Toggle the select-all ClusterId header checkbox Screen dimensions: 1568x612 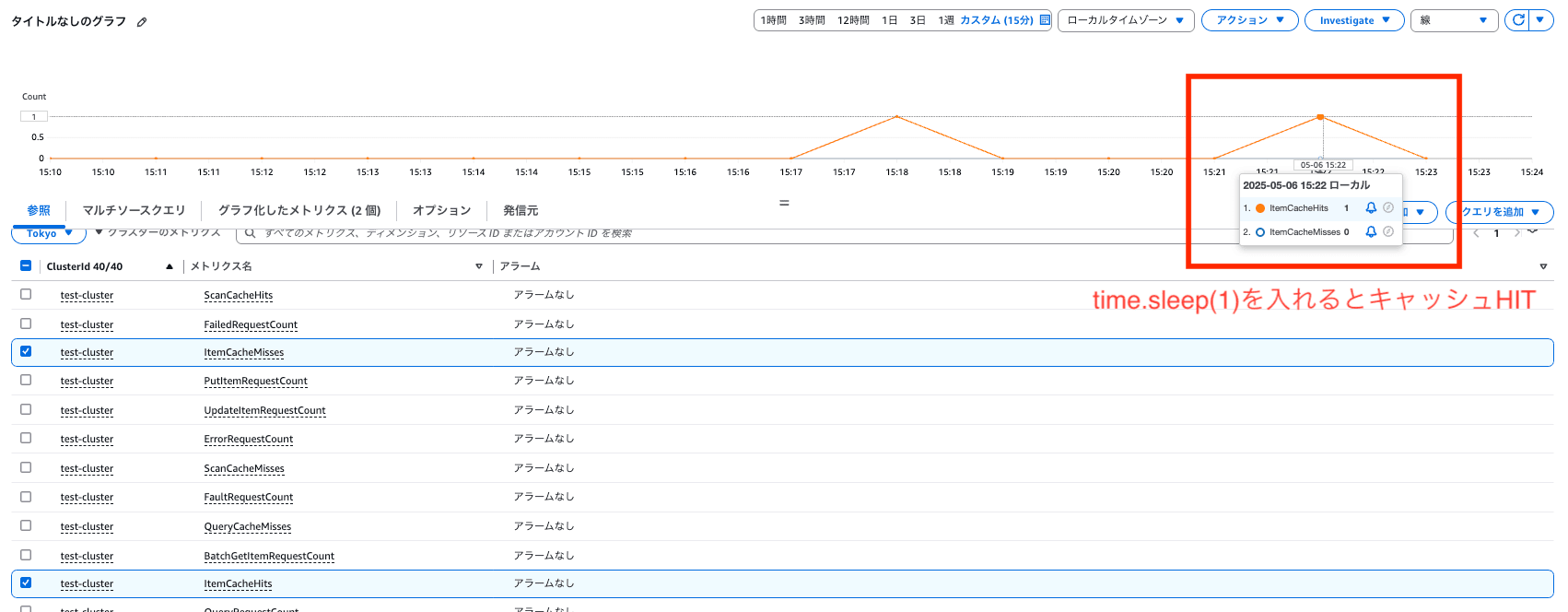tap(26, 265)
